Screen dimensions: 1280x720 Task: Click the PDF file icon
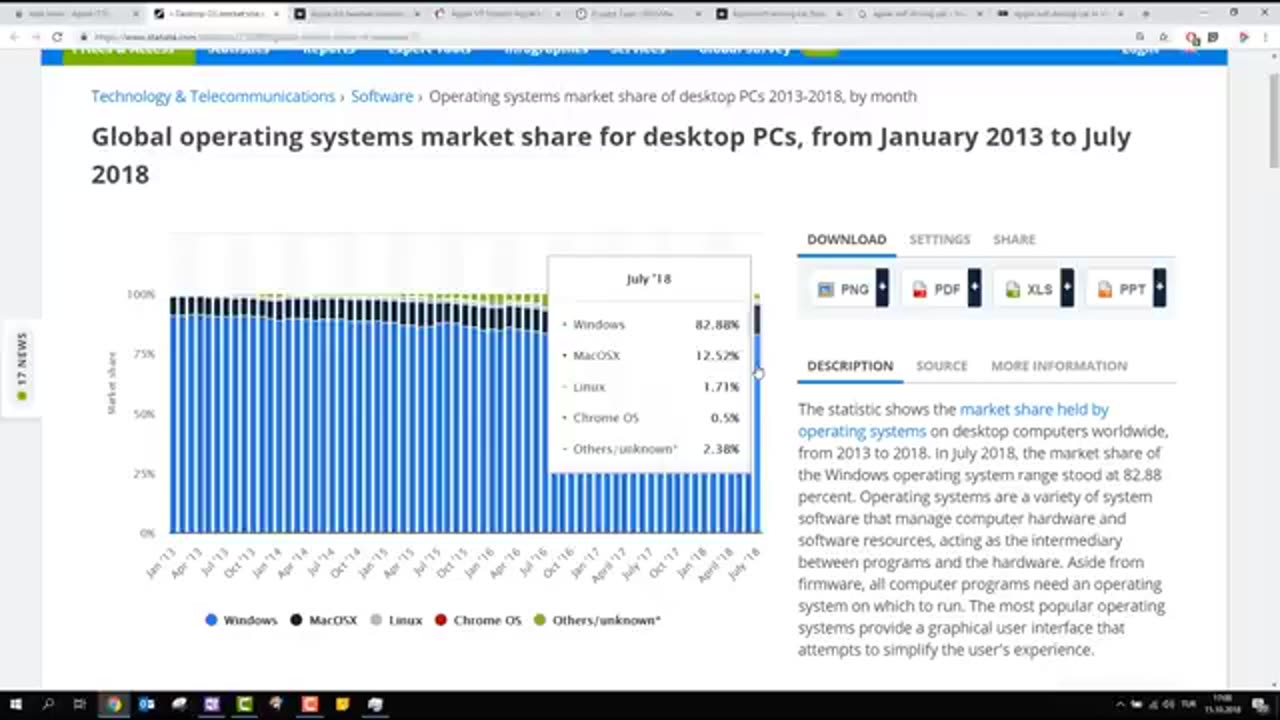pos(919,289)
